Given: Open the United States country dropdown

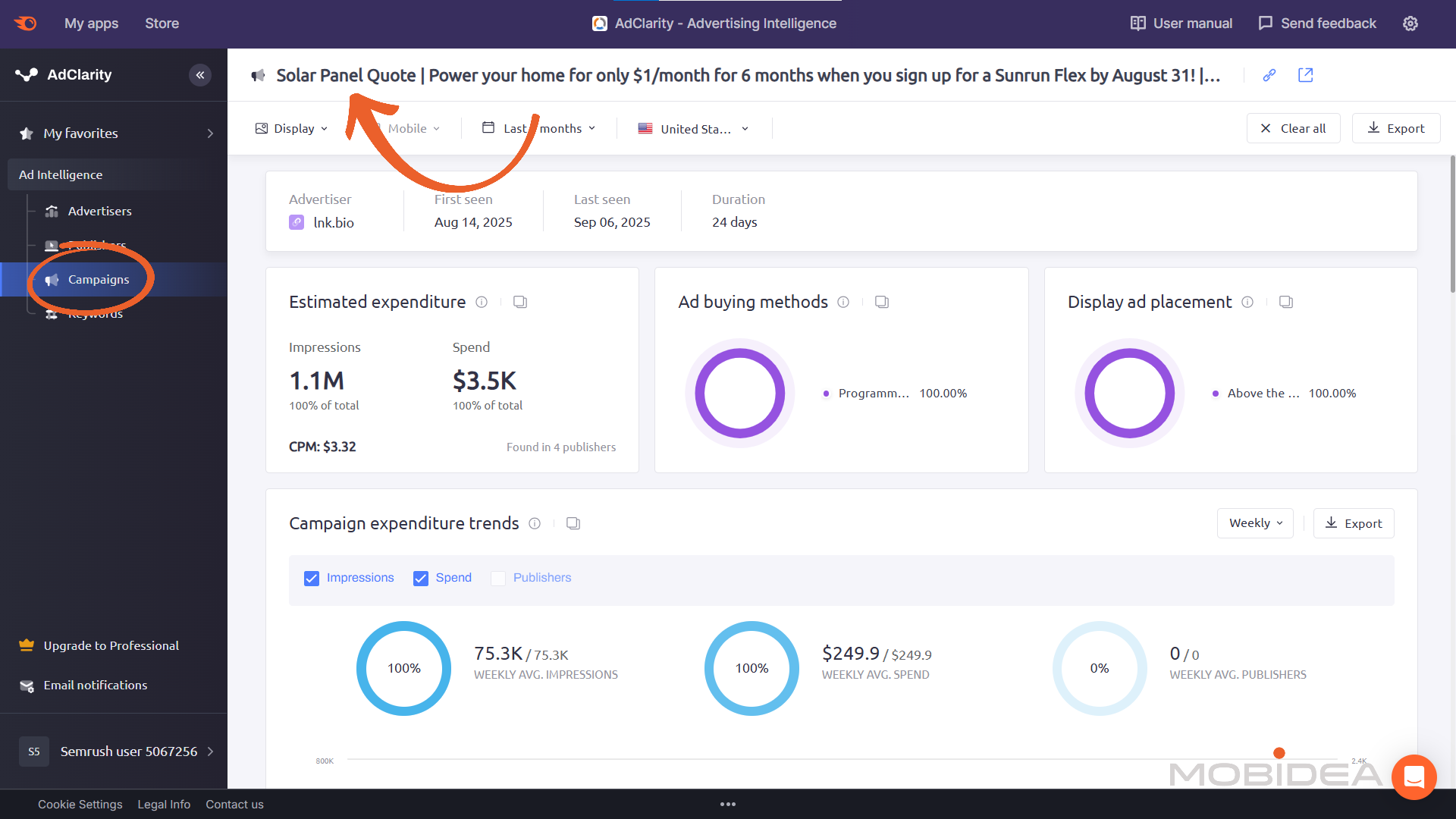Looking at the screenshot, I should click(693, 128).
